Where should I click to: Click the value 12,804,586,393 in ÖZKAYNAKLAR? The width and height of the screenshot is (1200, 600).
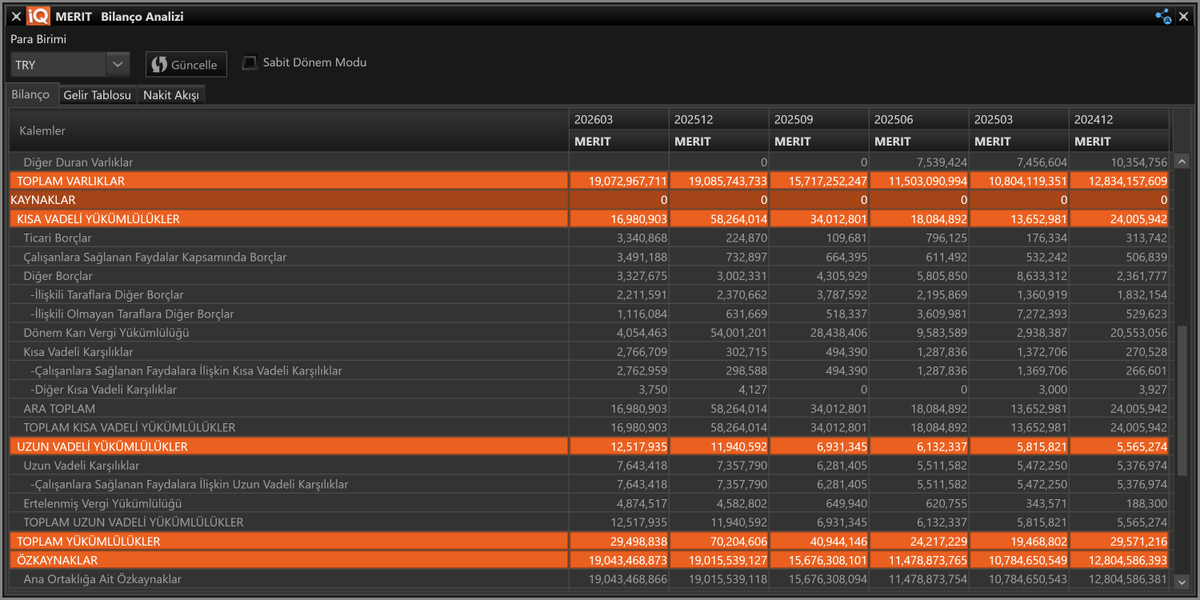tap(1128, 561)
